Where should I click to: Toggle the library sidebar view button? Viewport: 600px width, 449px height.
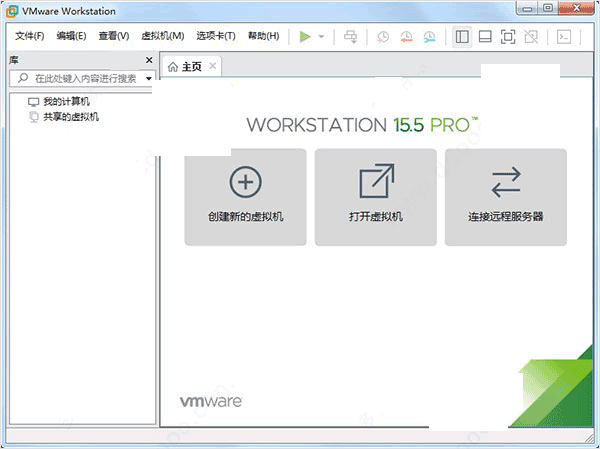pos(461,36)
